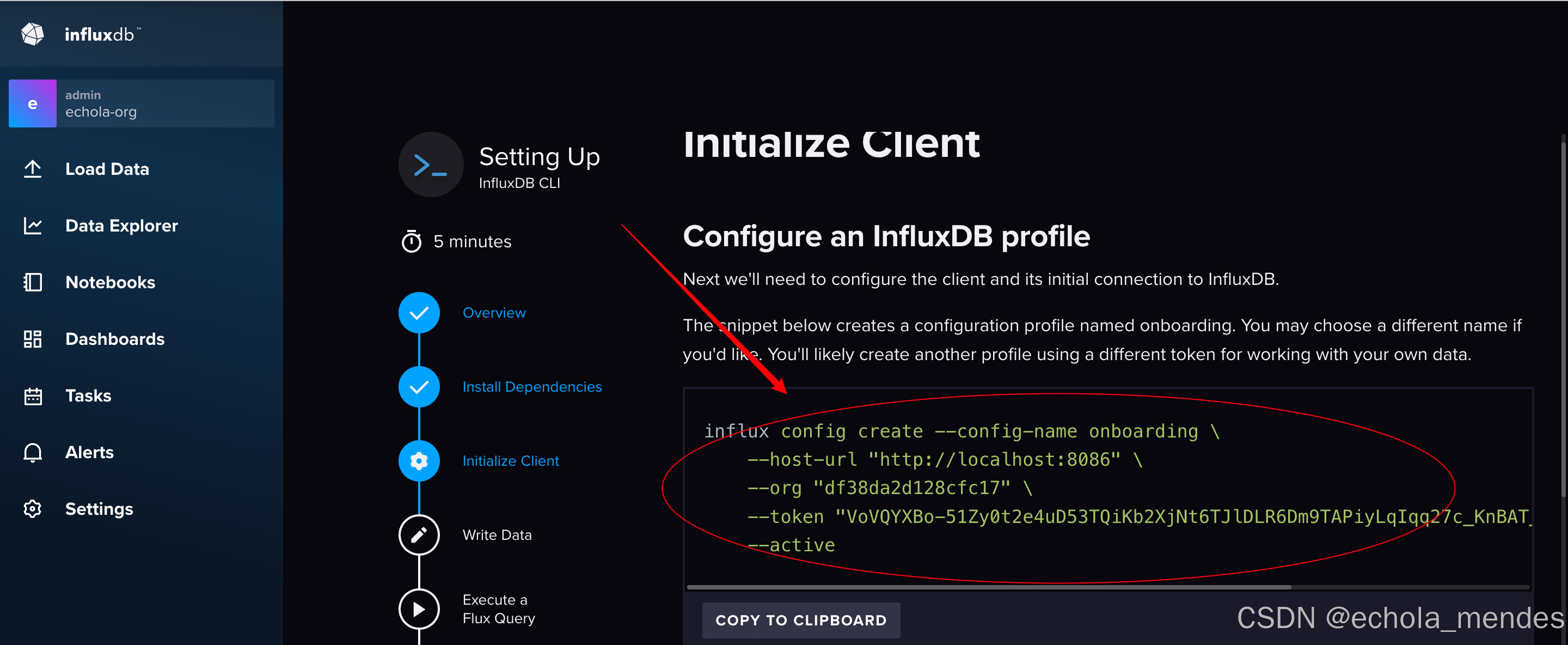Click the Settings gear icon in sidebar

click(x=33, y=509)
